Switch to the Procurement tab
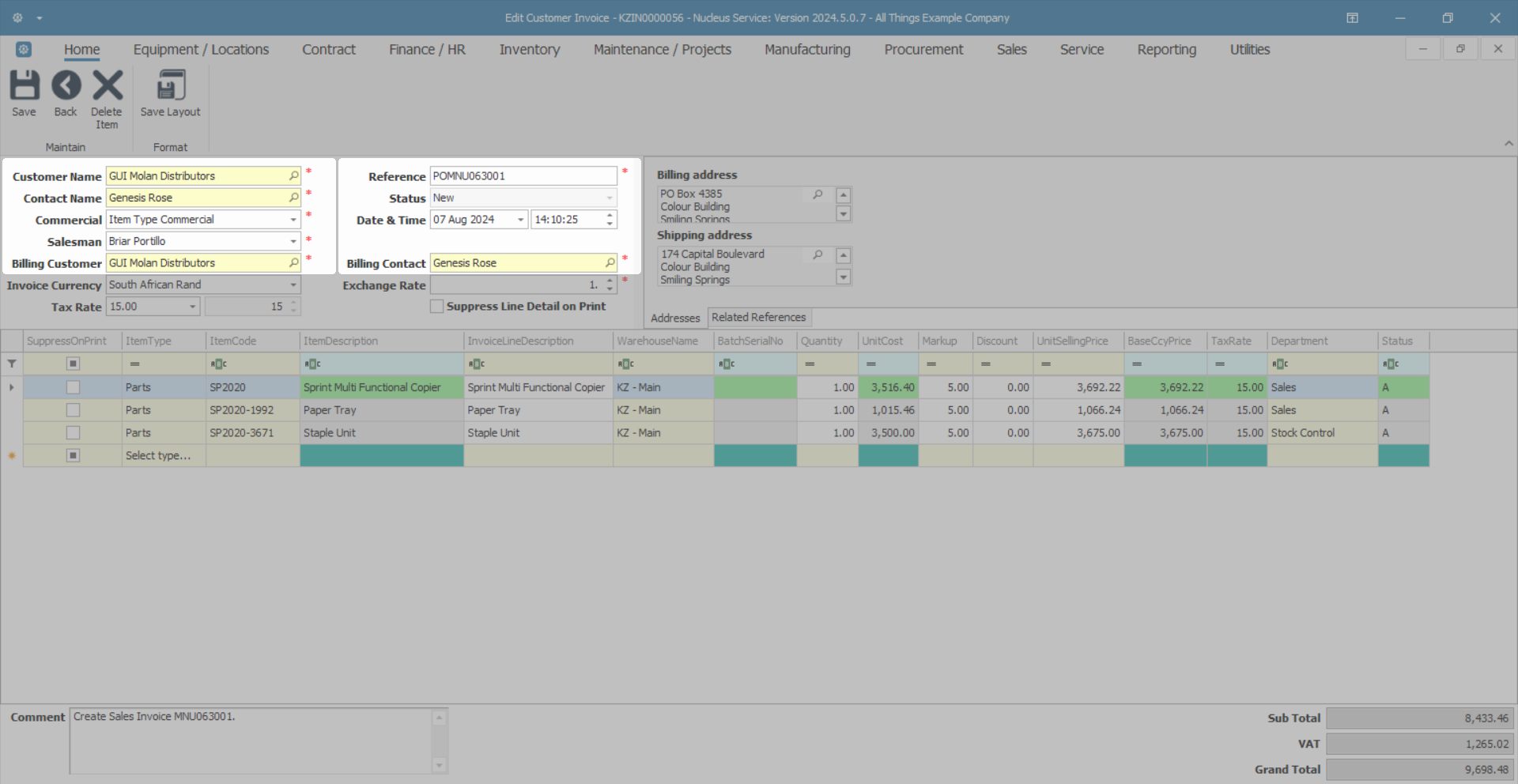The height and width of the screenshot is (784, 1518). (923, 49)
